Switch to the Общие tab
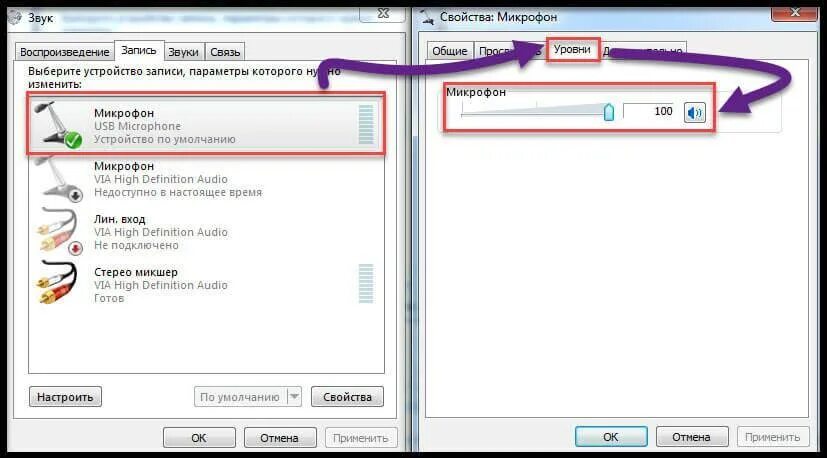This screenshot has width=827, height=458. click(x=449, y=51)
